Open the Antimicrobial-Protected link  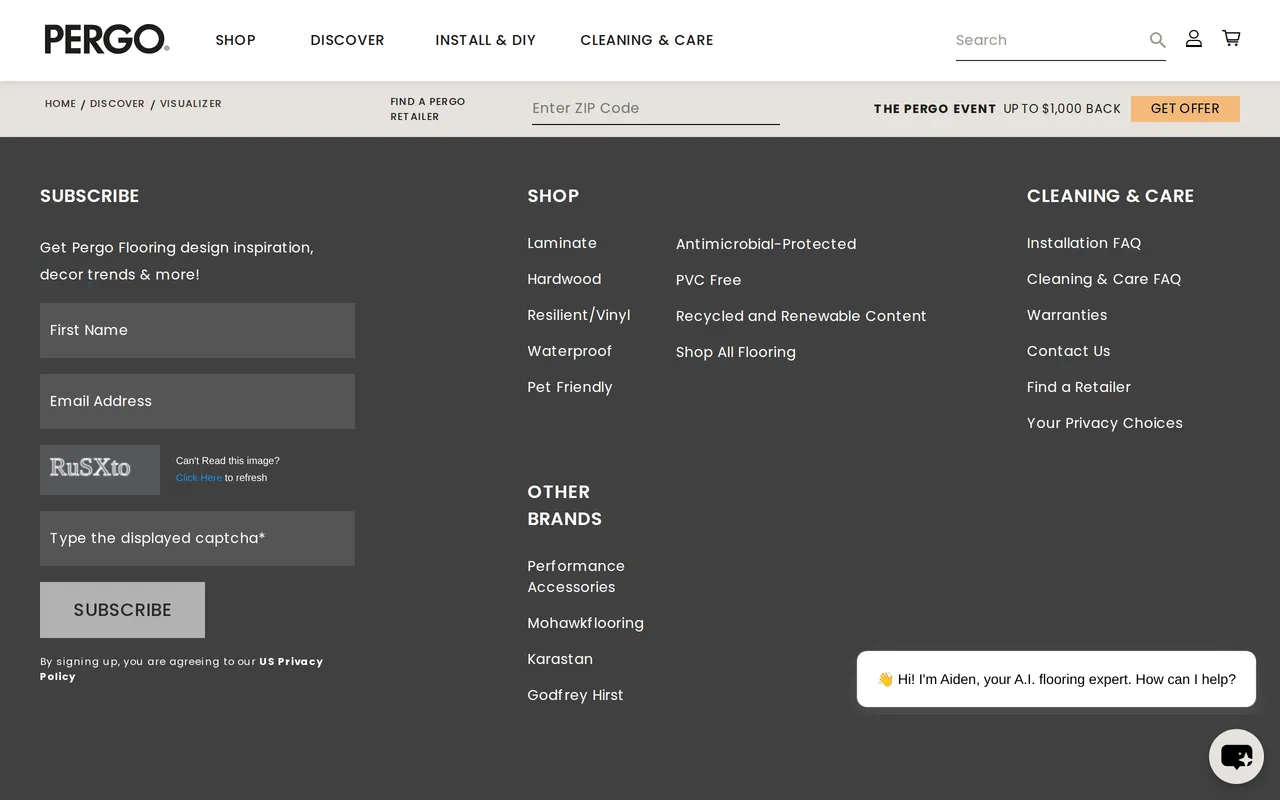[766, 244]
